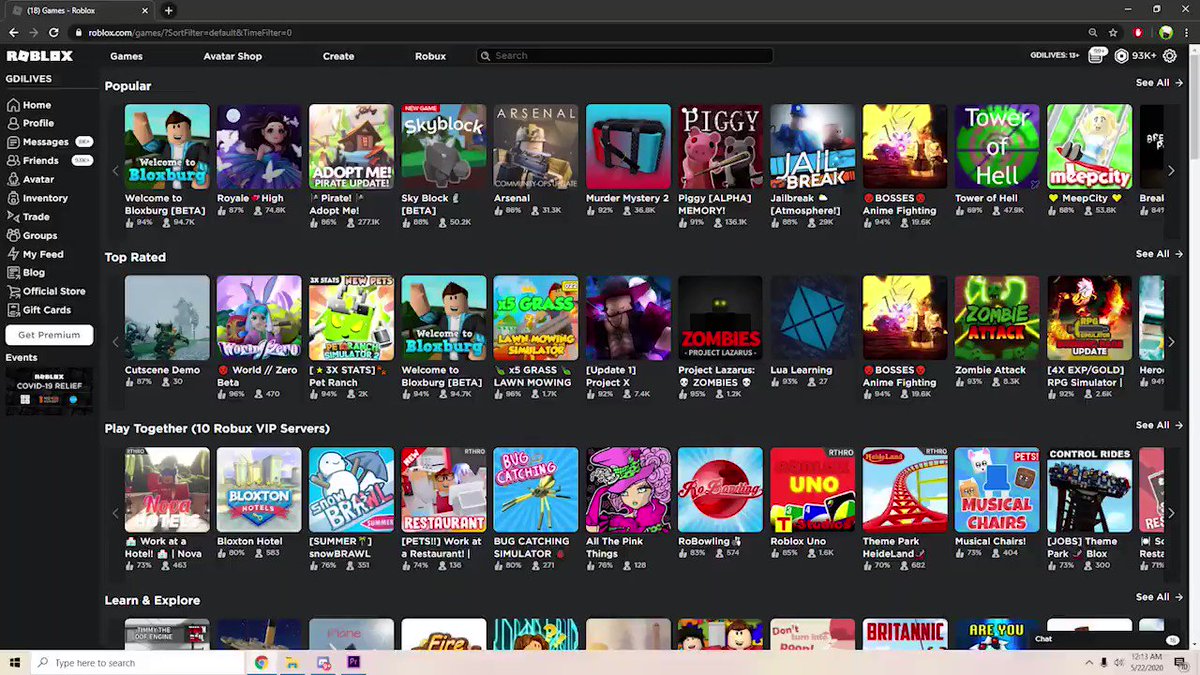Click the Chrome taskbar icon
Screen dimensions: 1200x675
(261, 662)
